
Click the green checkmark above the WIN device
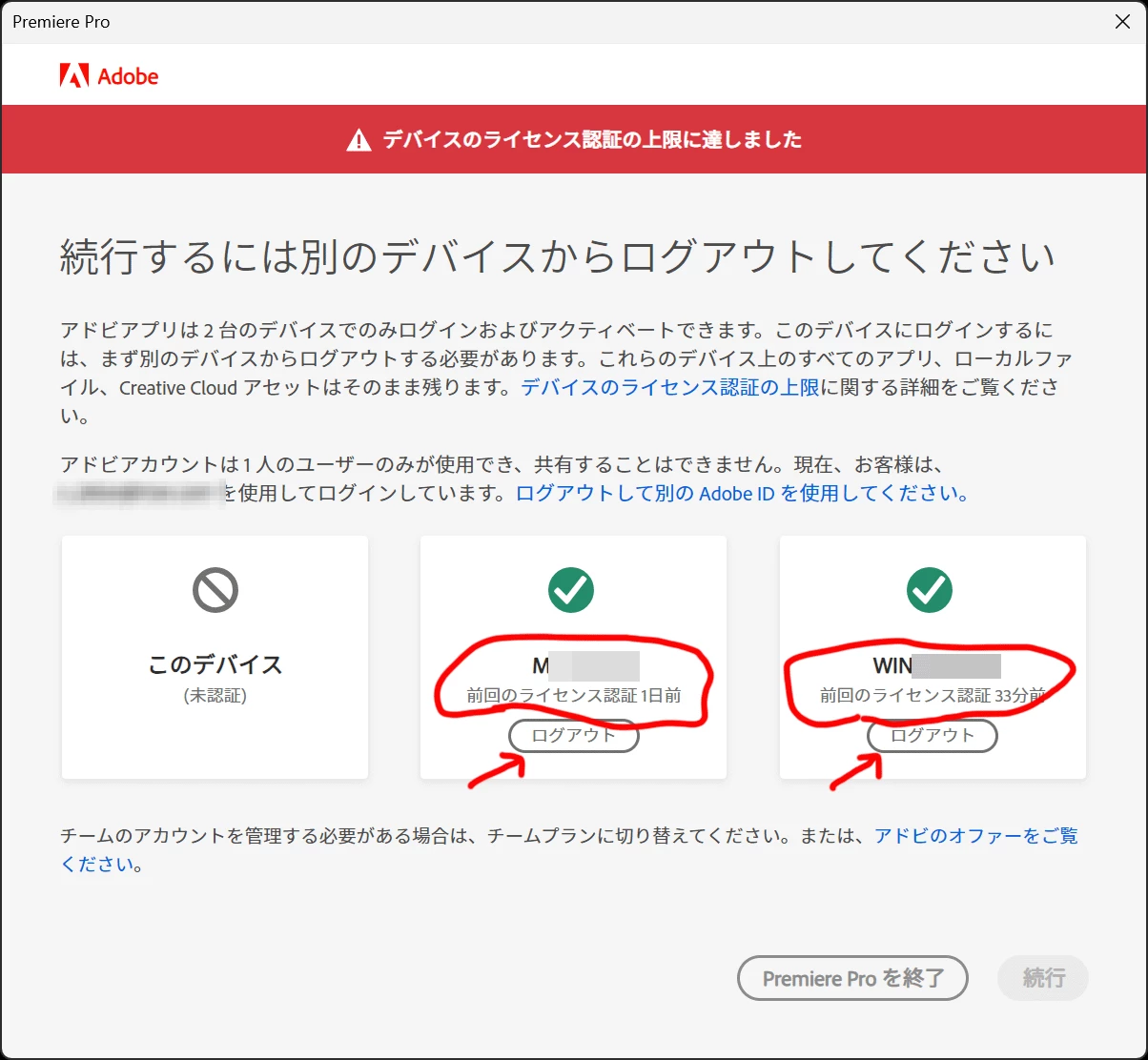click(930, 591)
